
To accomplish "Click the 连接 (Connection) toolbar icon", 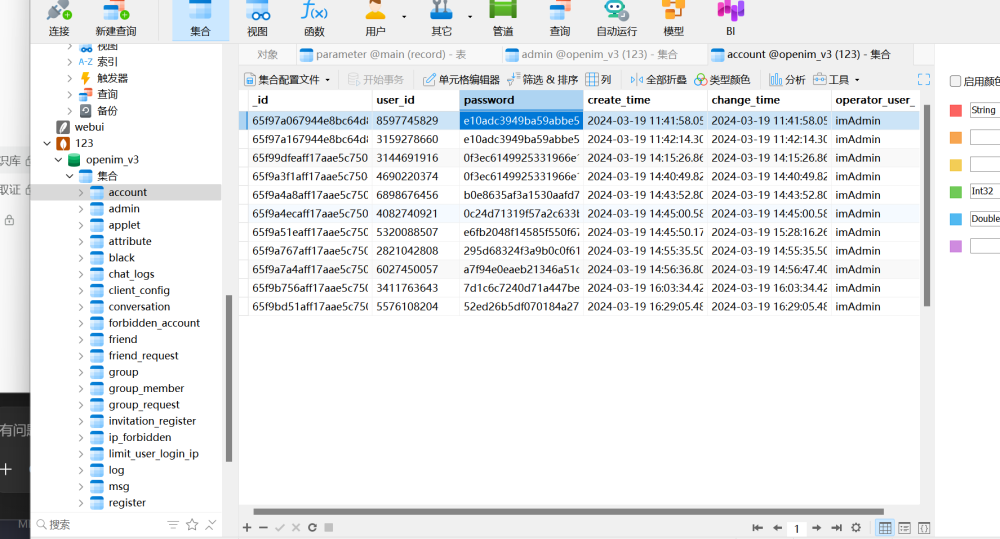I will (x=59, y=19).
